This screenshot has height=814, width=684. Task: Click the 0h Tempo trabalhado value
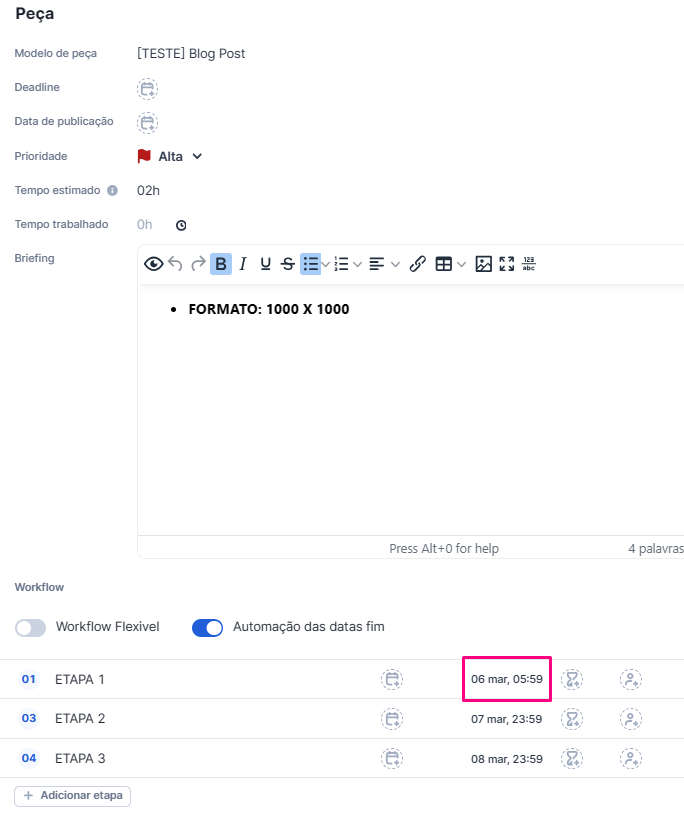click(145, 225)
